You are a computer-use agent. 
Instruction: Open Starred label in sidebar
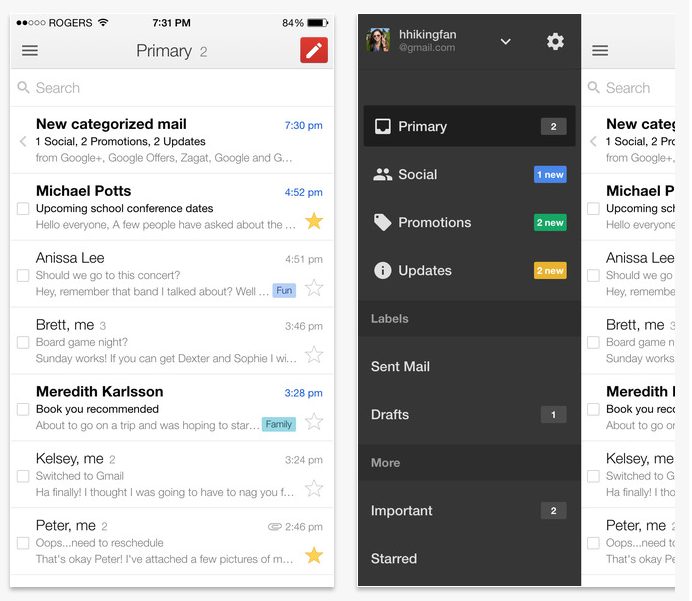tap(469, 559)
